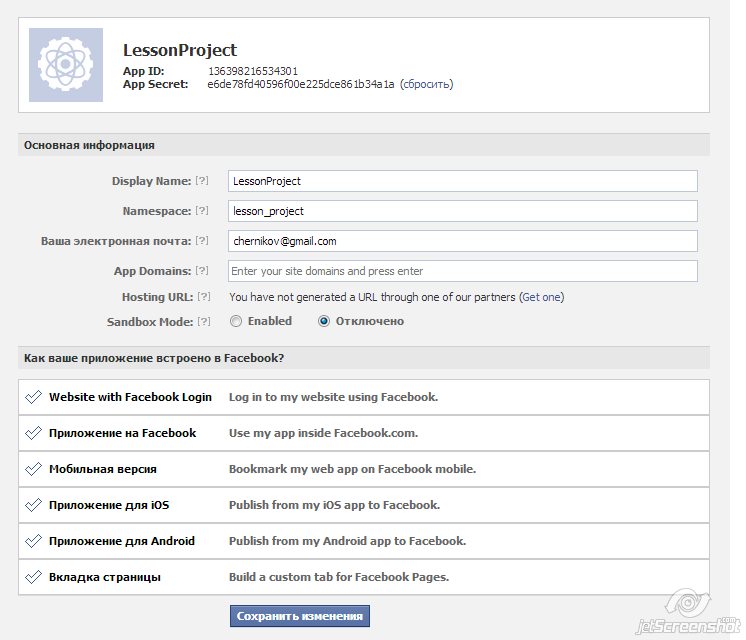
Task: Click the checkmark icon beside Приложение для Android
Action: [34, 541]
